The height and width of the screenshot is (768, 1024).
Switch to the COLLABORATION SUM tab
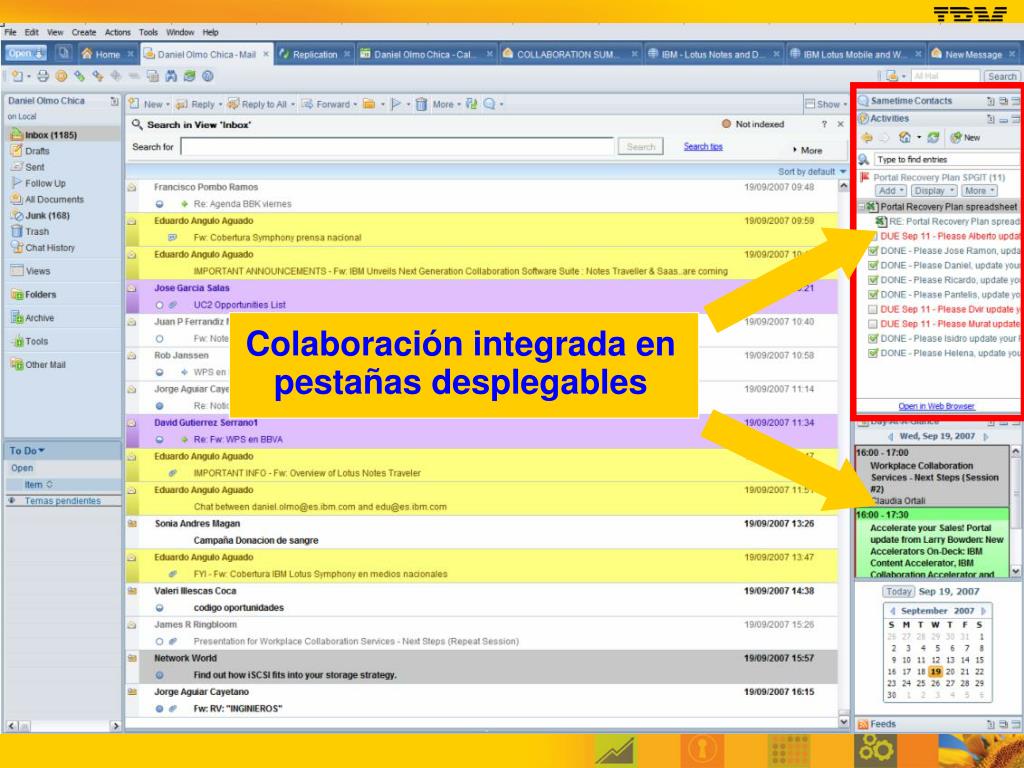pyautogui.click(x=569, y=54)
